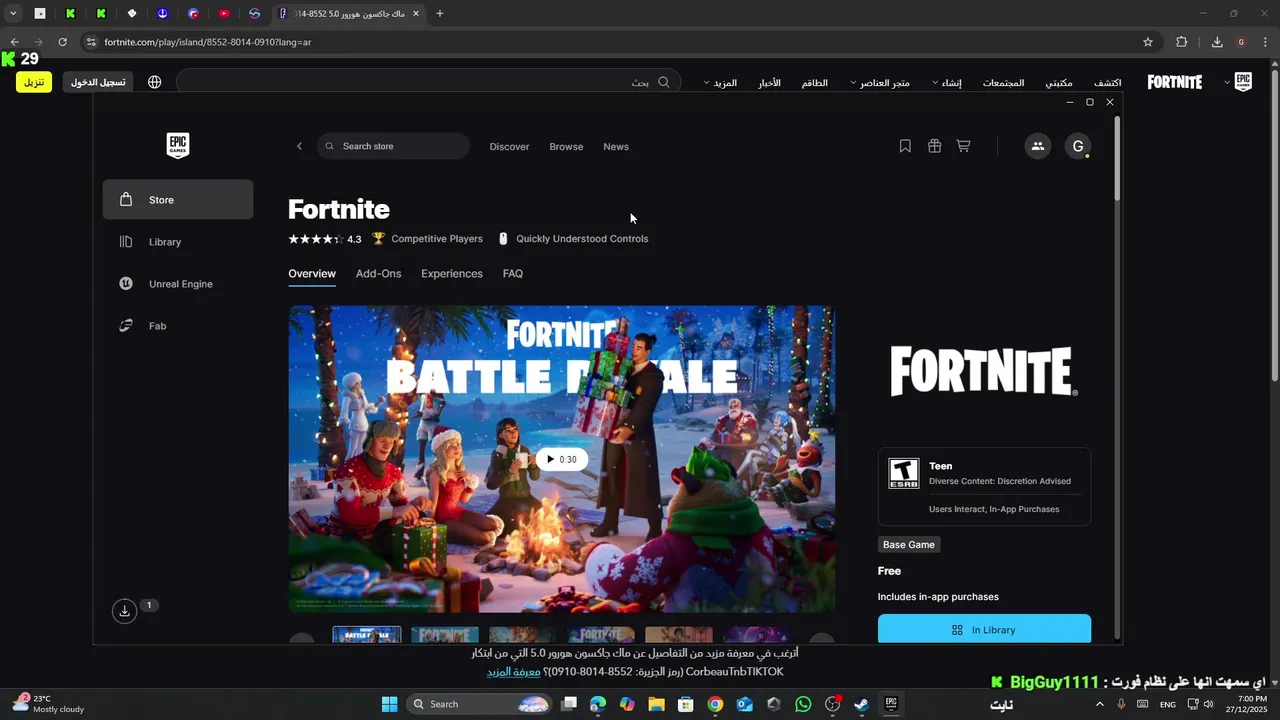This screenshot has width=1280, height=720.
Task: Click the Fab sidebar icon
Action: point(126,326)
